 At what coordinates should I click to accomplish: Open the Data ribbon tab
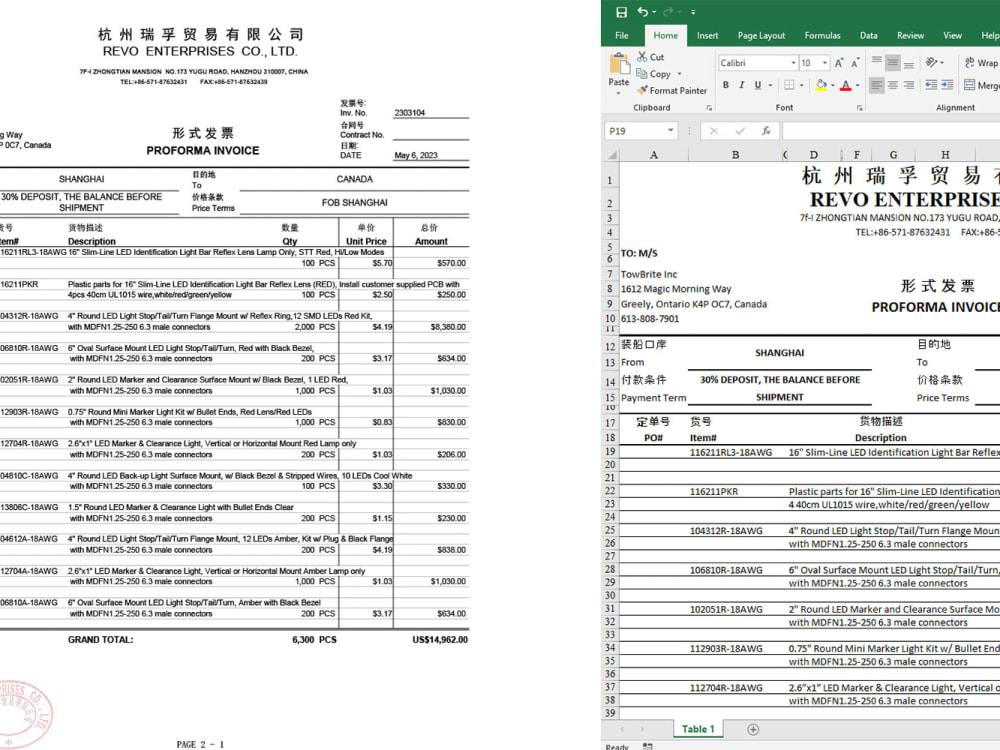tap(868, 36)
